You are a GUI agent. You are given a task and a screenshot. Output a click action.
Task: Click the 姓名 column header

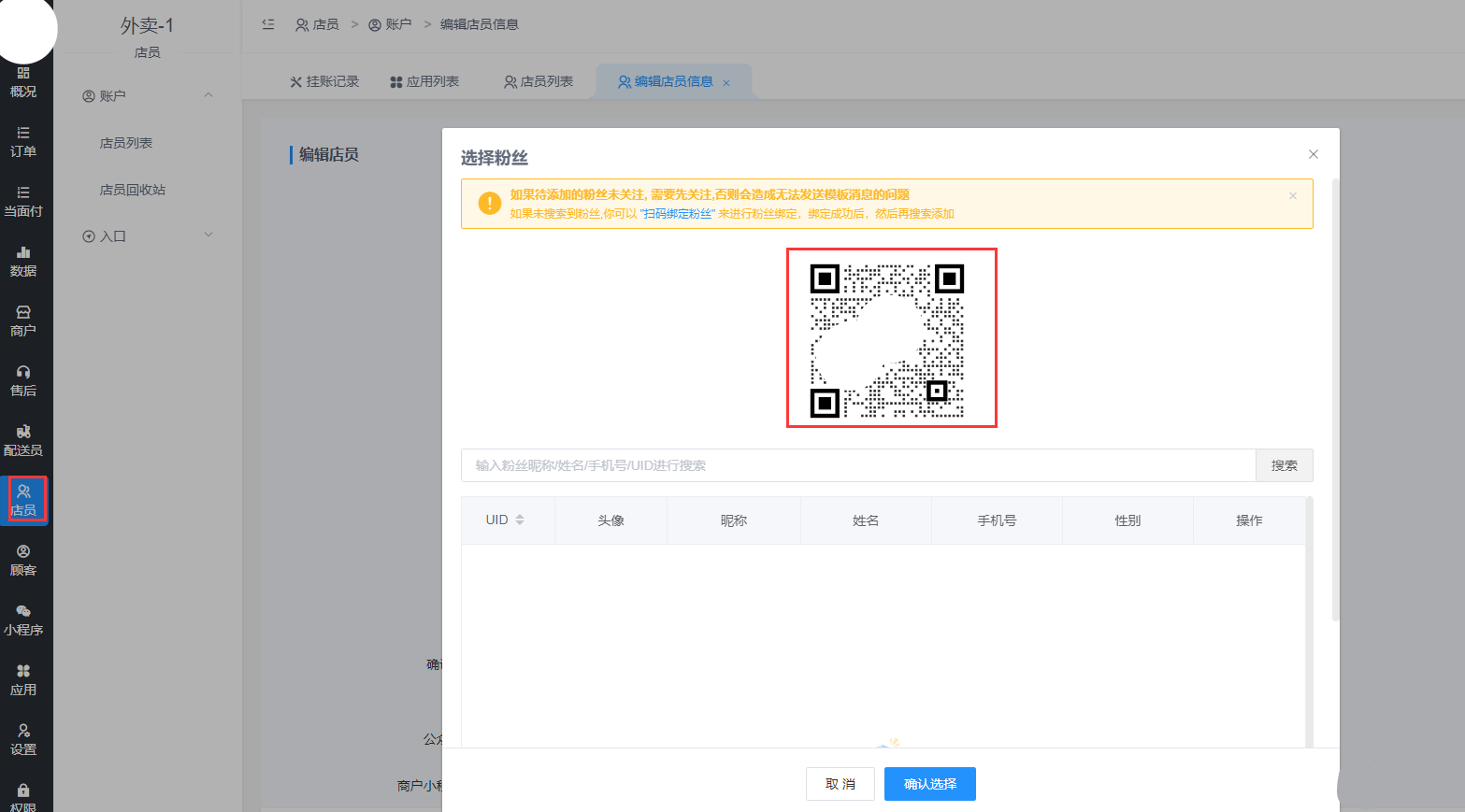click(866, 520)
